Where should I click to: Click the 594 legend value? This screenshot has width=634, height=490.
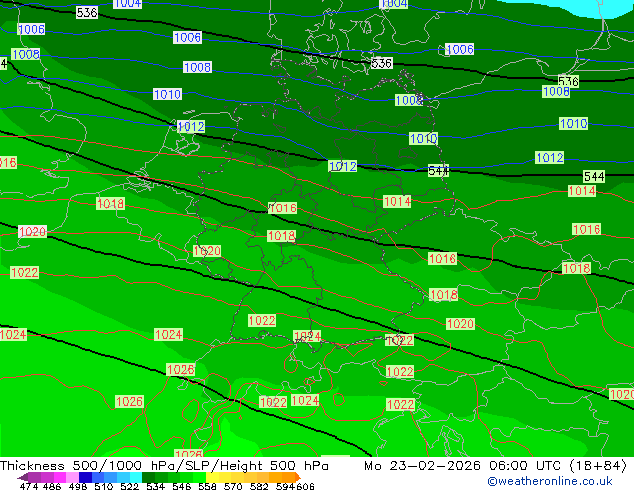coord(285,486)
